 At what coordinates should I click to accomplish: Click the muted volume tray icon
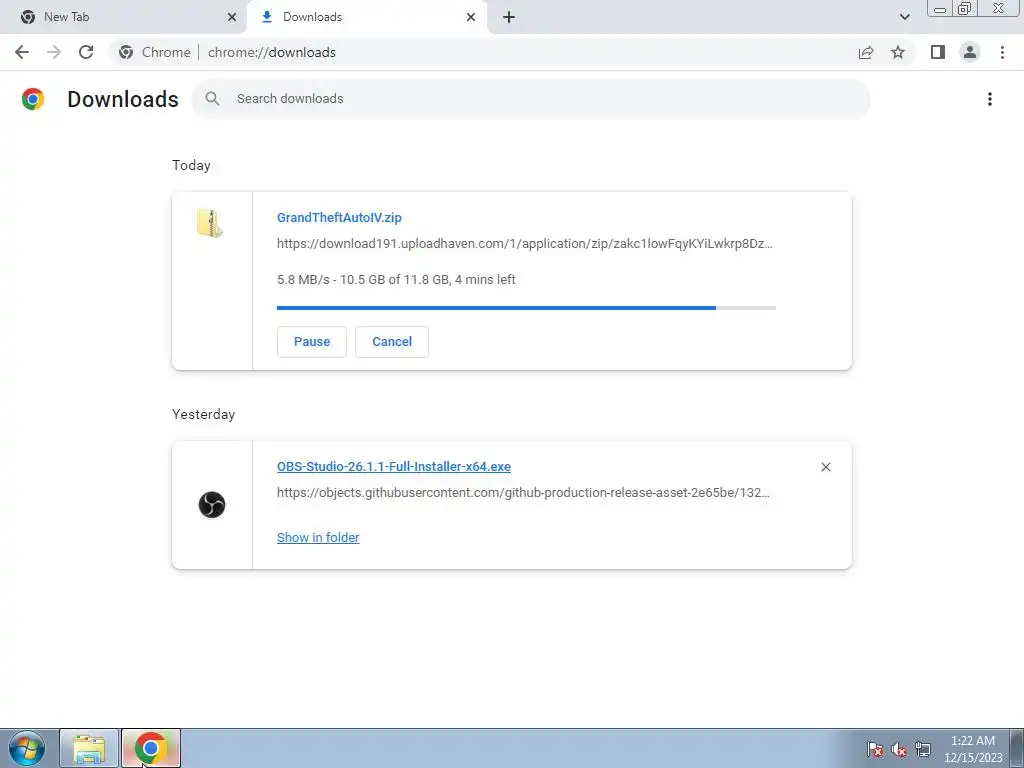899,749
